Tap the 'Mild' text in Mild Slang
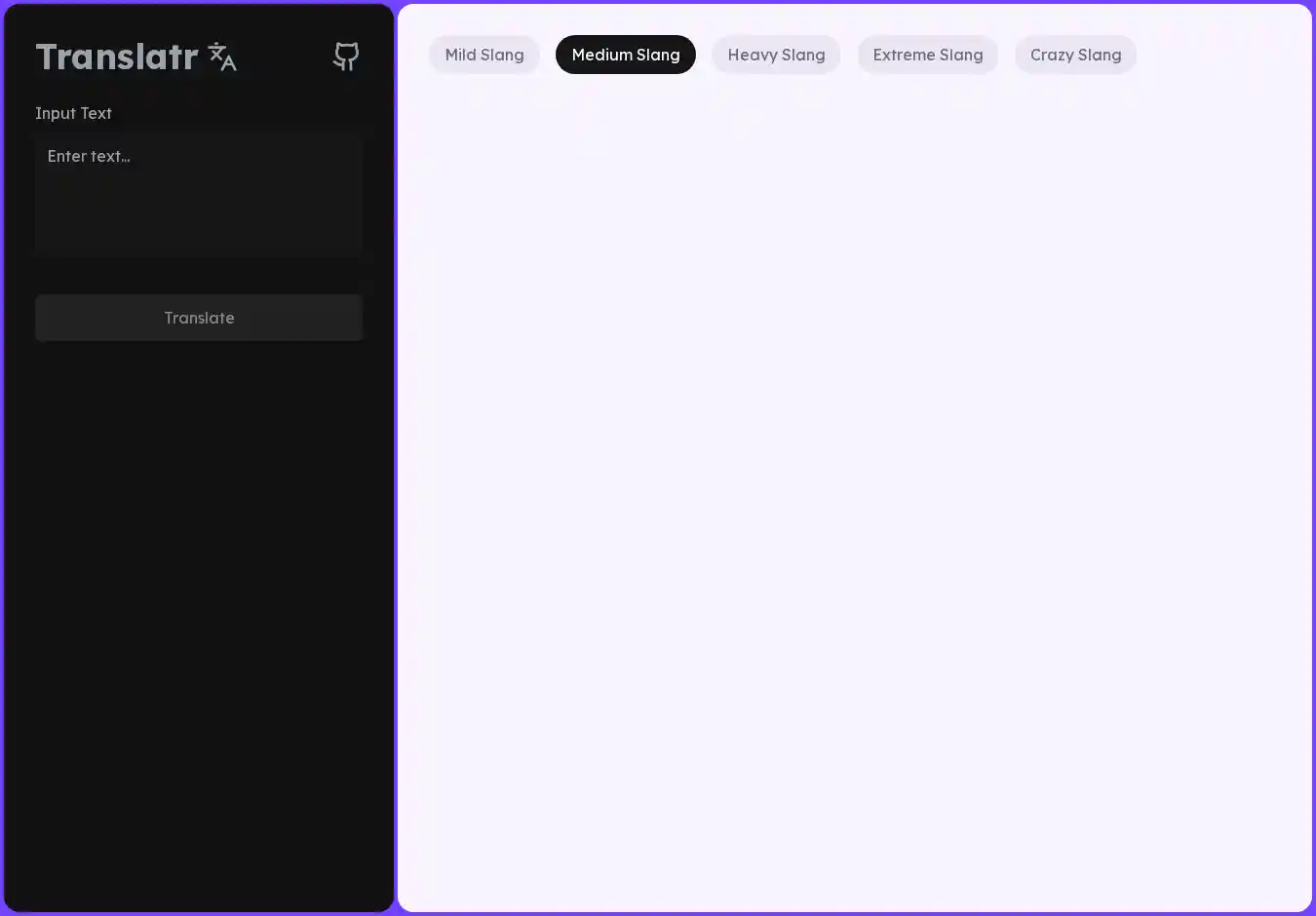This screenshot has width=1316, height=916. [x=460, y=55]
